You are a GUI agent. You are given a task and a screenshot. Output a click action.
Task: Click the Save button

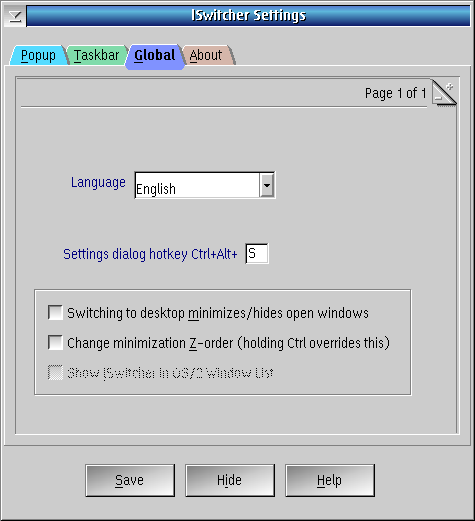[x=130, y=480]
